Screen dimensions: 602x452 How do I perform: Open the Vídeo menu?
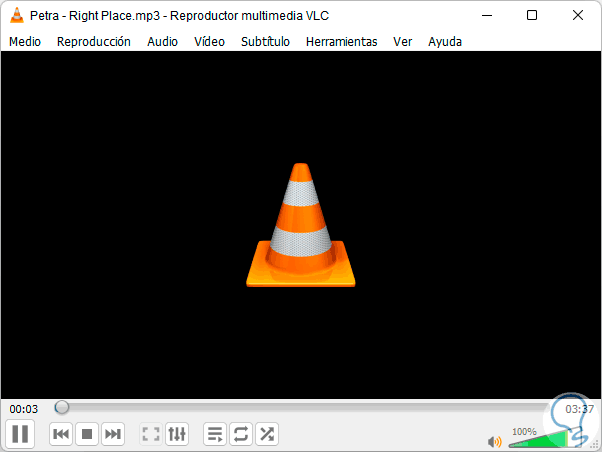pyautogui.click(x=209, y=41)
